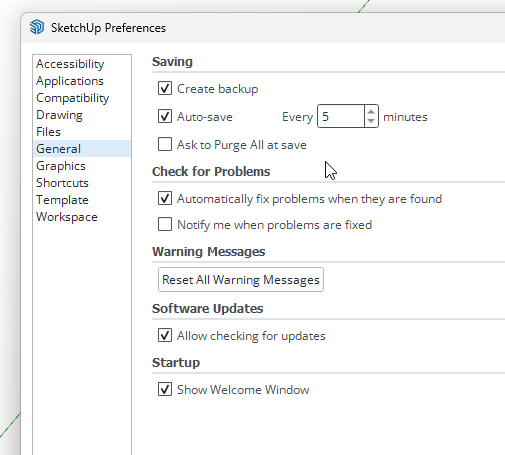Enable Ask to Purge All at save
The image size is (505, 455).
point(165,144)
